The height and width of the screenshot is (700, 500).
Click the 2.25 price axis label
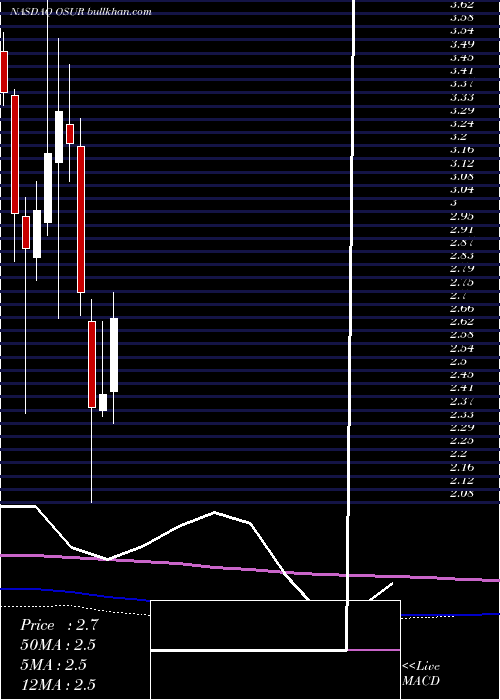coord(462,441)
